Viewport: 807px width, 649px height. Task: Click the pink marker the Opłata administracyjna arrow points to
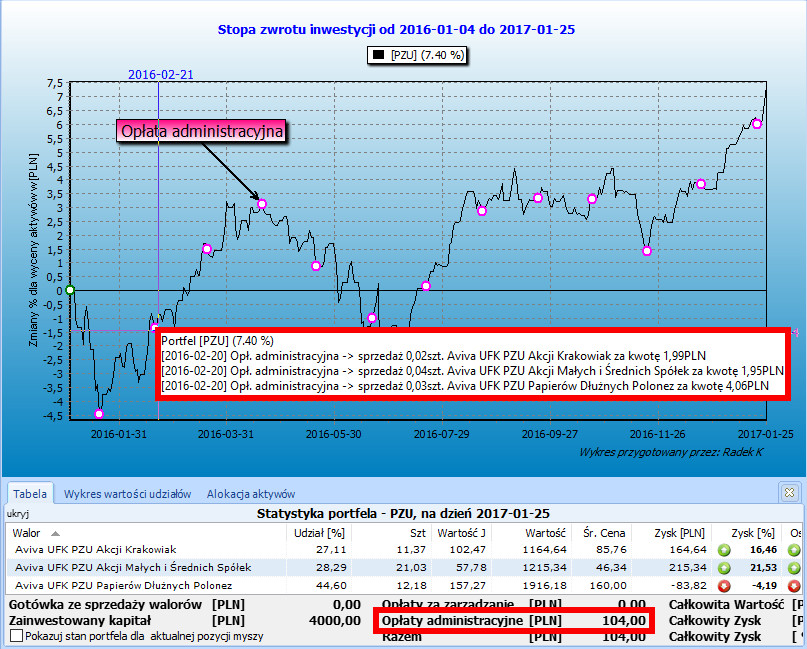[262, 204]
